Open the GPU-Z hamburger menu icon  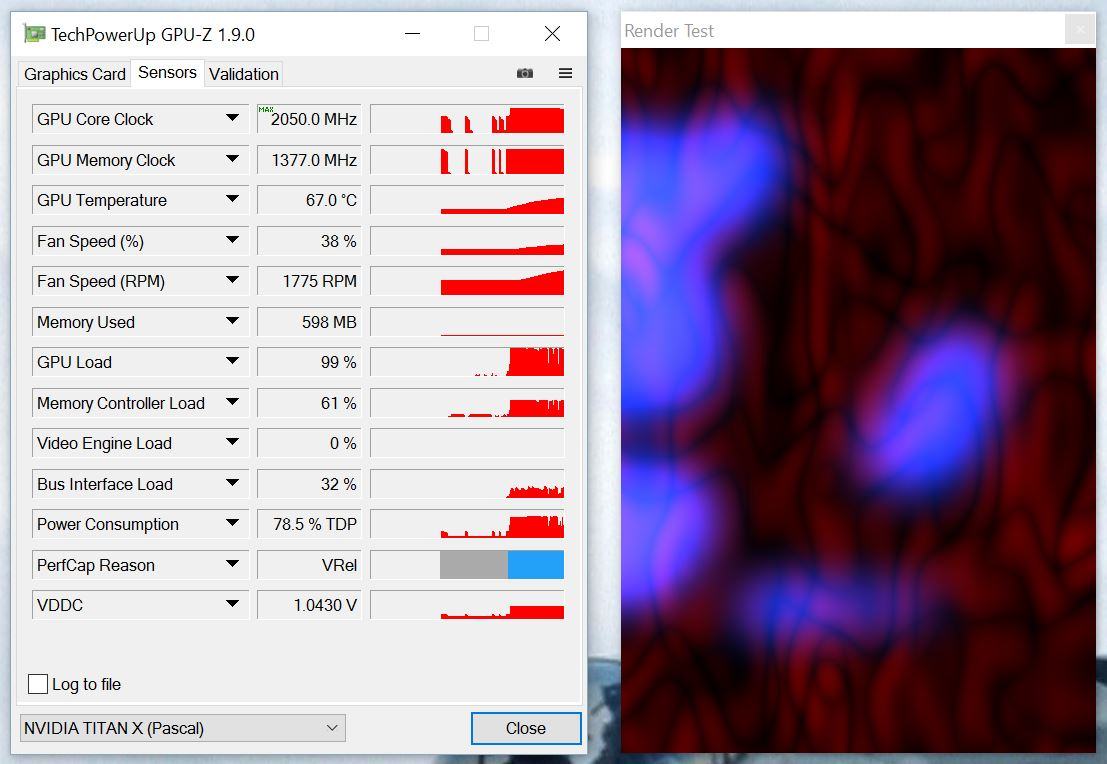(x=566, y=73)
